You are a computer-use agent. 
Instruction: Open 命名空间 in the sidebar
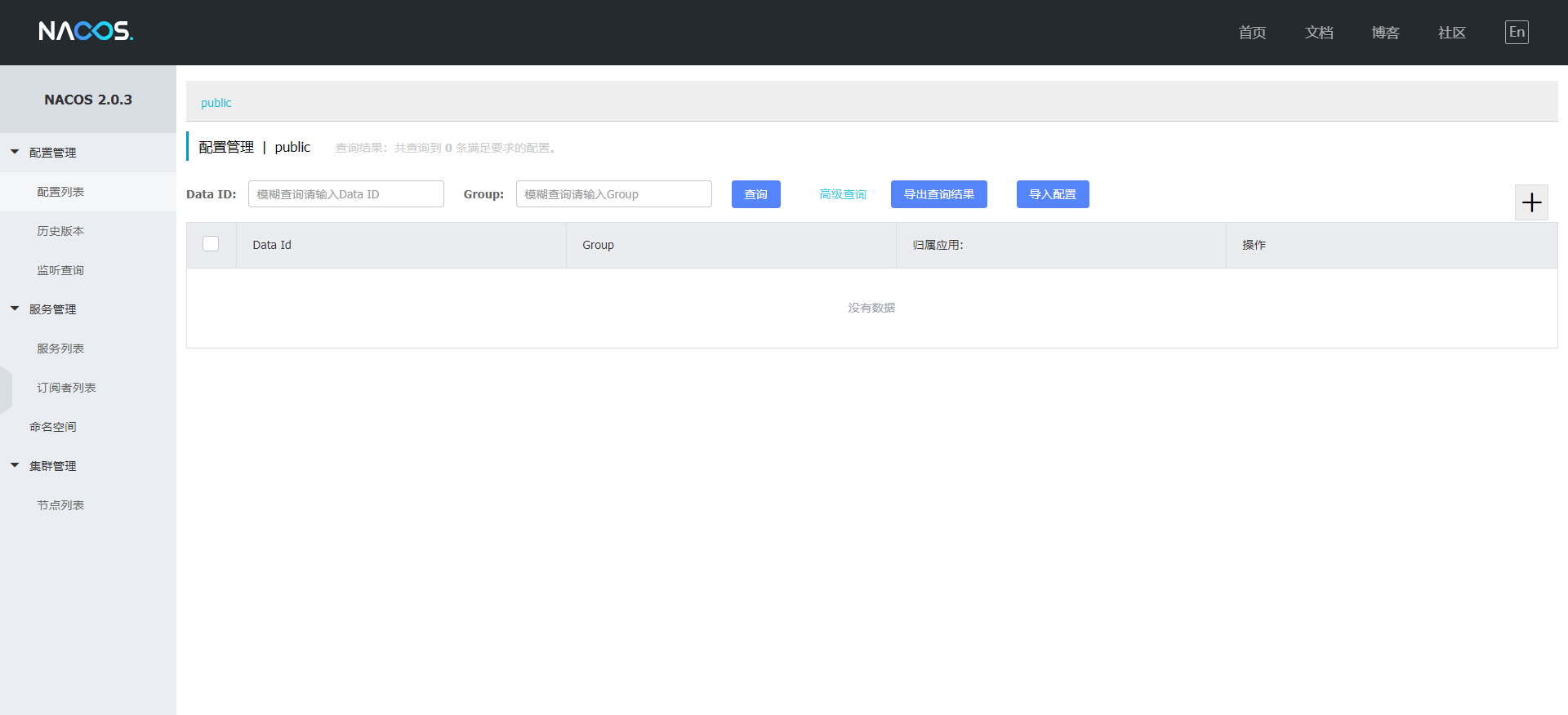click(88, 427)
